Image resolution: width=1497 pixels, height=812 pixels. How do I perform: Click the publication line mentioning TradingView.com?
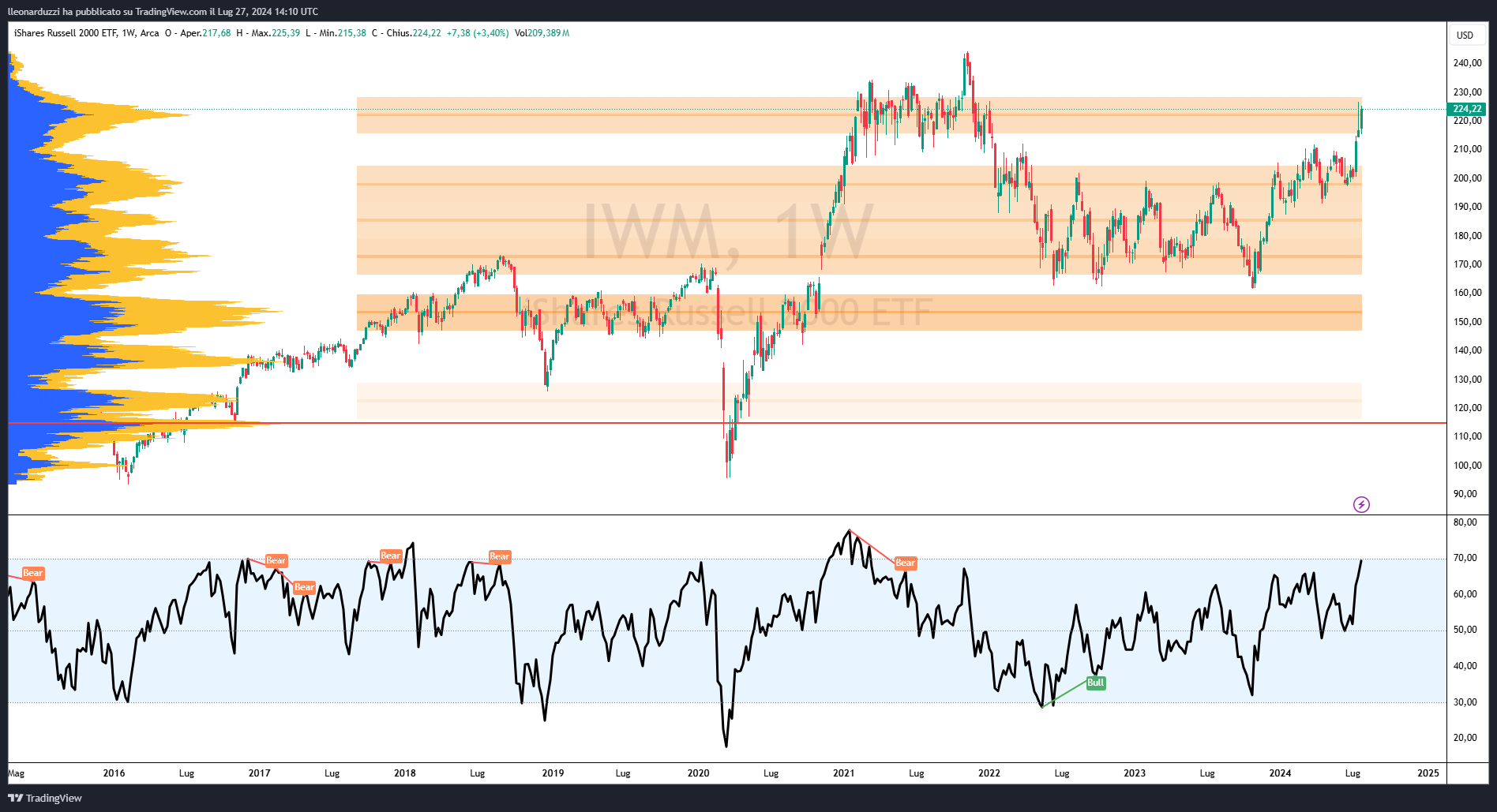[x=163, y=11]
